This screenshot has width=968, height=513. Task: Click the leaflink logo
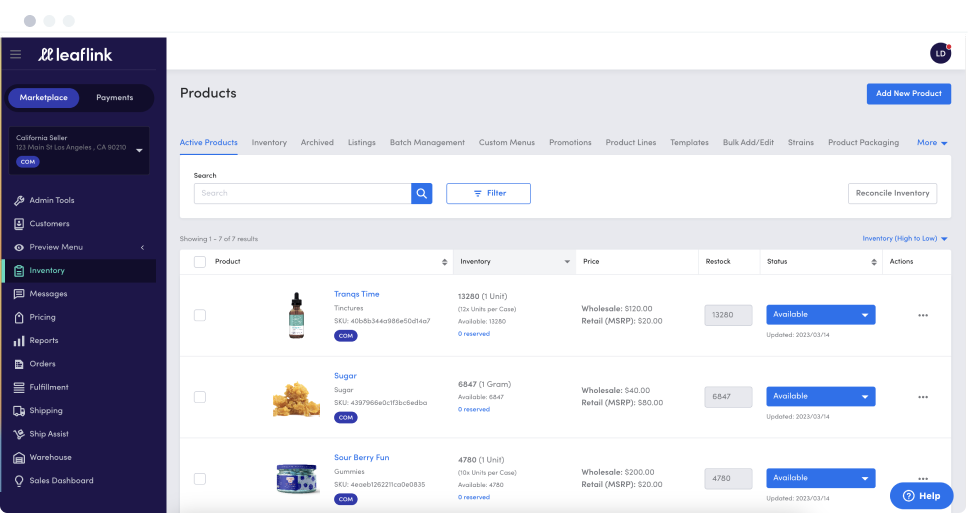75,55
